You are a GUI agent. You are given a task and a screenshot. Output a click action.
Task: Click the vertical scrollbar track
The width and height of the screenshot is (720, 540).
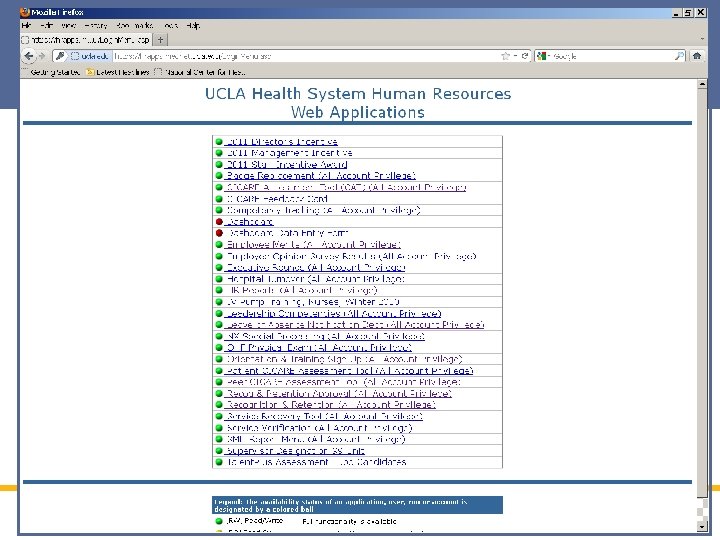pyautogui.click(x=702, y=509)
